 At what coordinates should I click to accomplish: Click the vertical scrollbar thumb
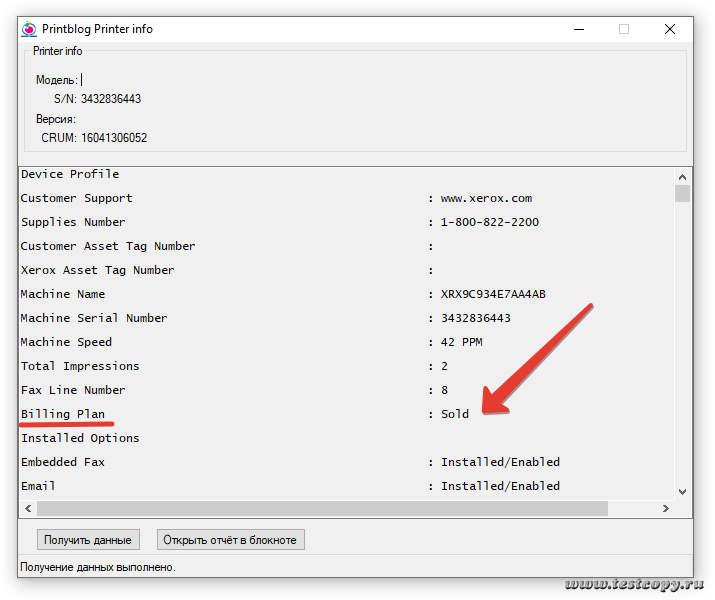[x=682, y=194]
